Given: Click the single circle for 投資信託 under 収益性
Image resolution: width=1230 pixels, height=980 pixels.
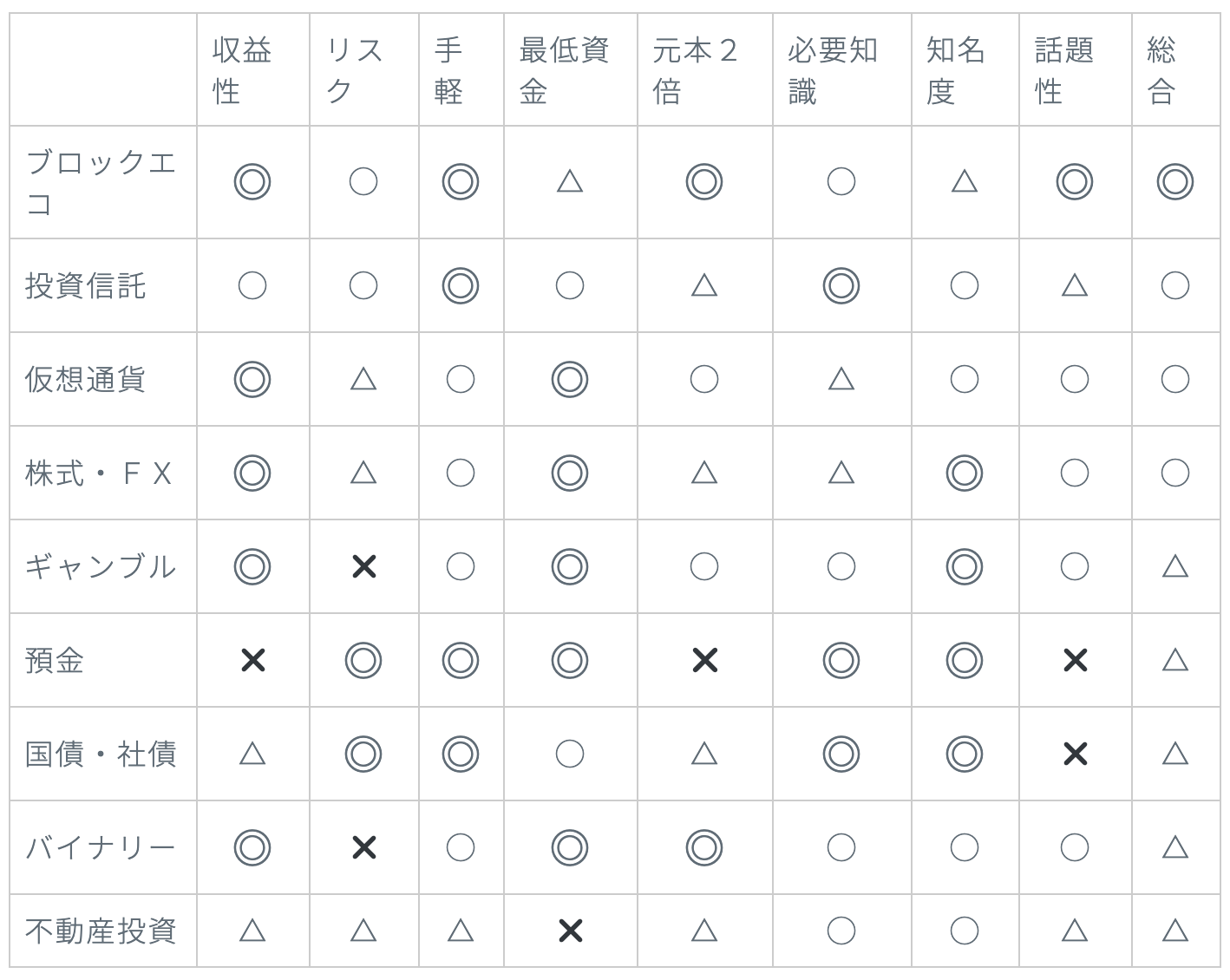Looking at the screenshot, I should (252, 285).
